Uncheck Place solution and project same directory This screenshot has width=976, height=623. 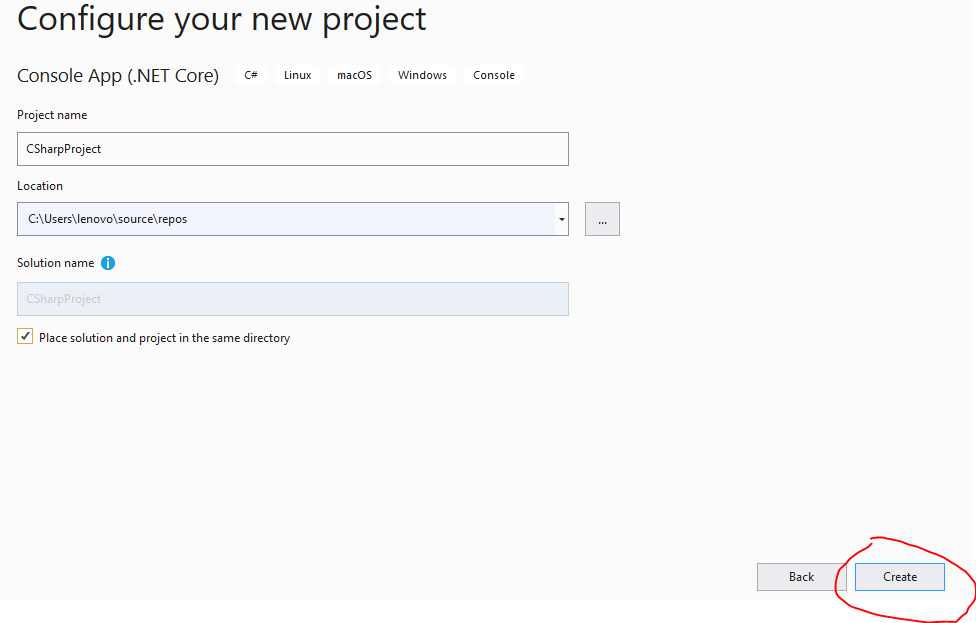coord(25,337)
